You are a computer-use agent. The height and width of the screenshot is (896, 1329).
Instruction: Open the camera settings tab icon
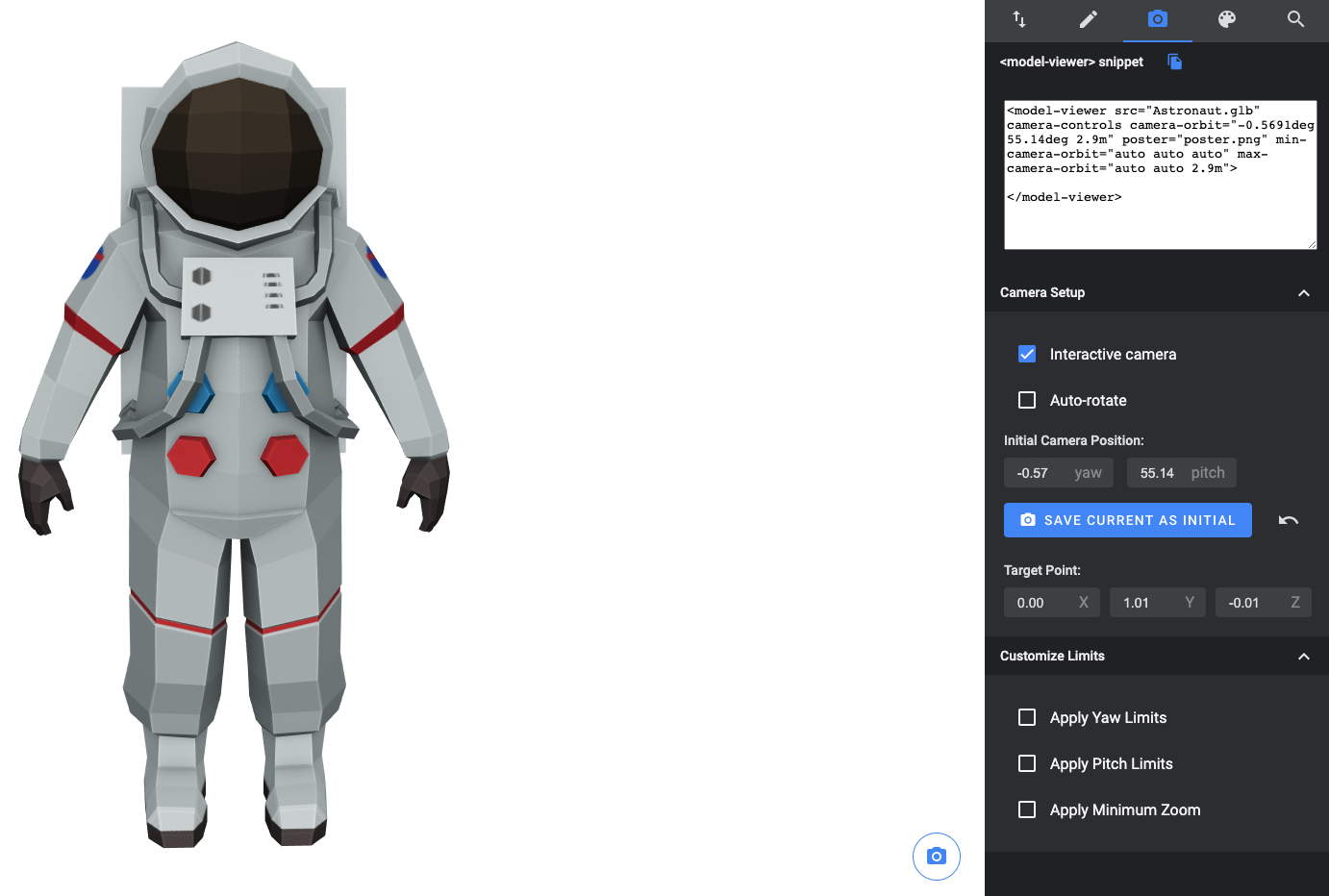coord(1157,19)
